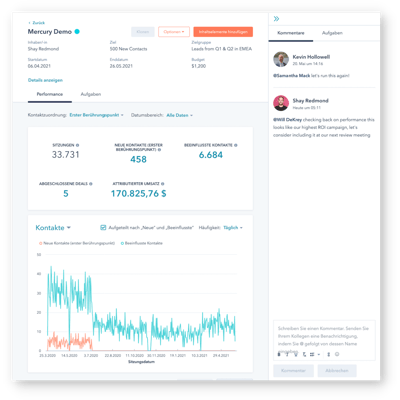Toggle 'Neue Kontakte (erster Berührungspunkt)' legend marker
This screenshot has width=400, height=400.
[41, 243]
